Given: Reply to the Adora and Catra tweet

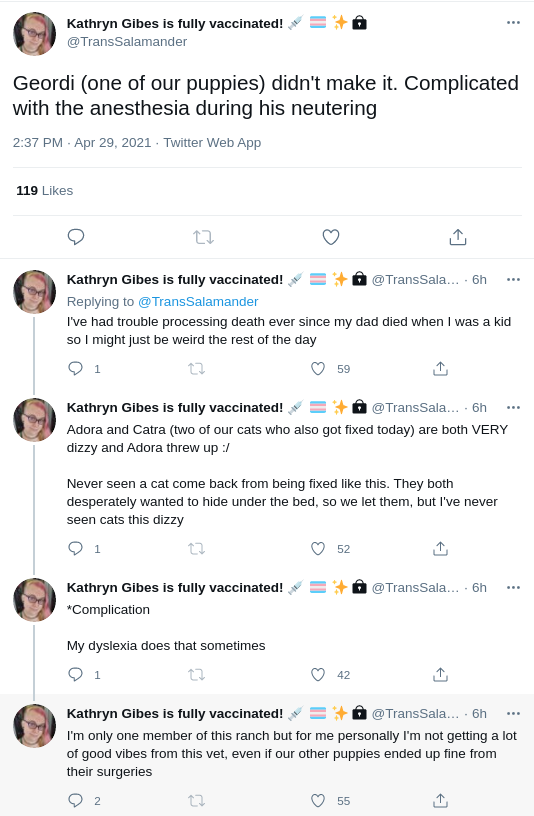Looking at the screenshot, I should pyautogui.click(x=76, y=549).
